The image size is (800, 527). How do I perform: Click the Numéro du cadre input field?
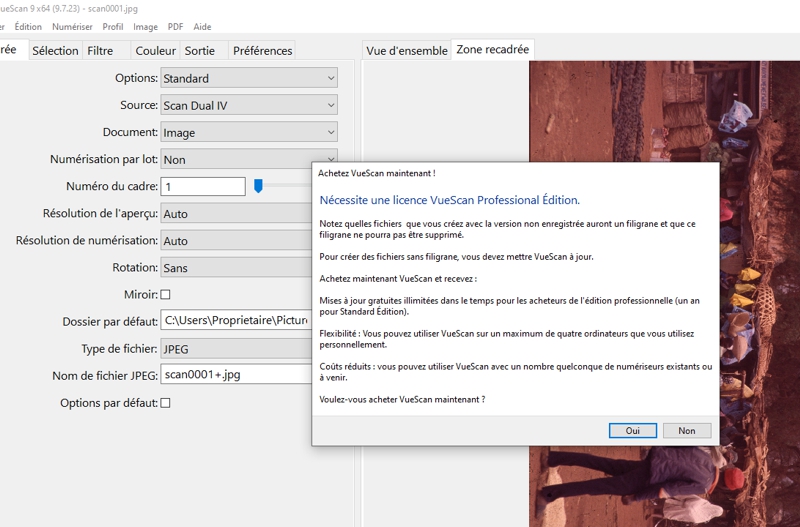point(203,186)
